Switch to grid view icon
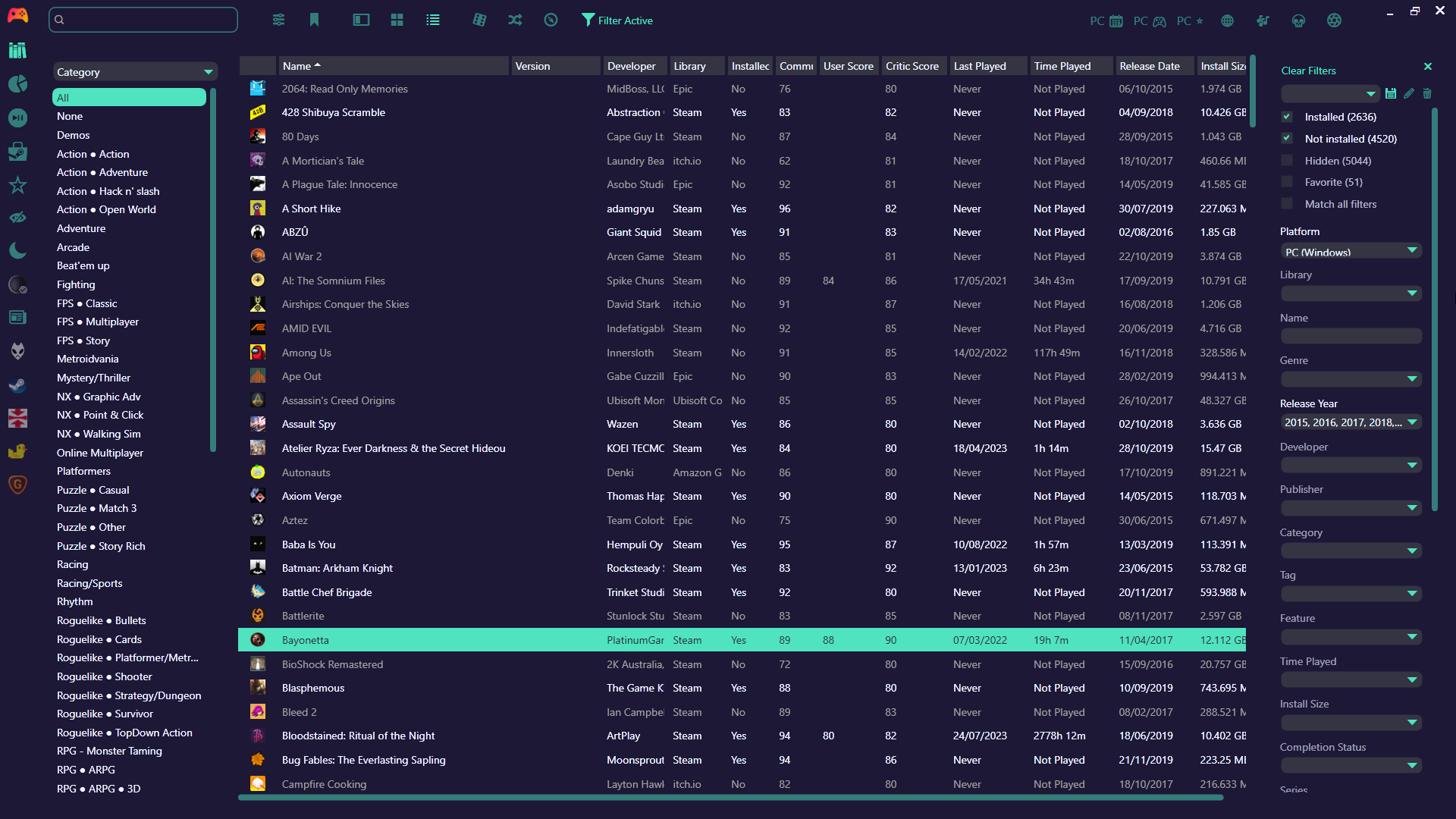The height and width of the screenshot is (819, 1456). click(x=397, y=20)
